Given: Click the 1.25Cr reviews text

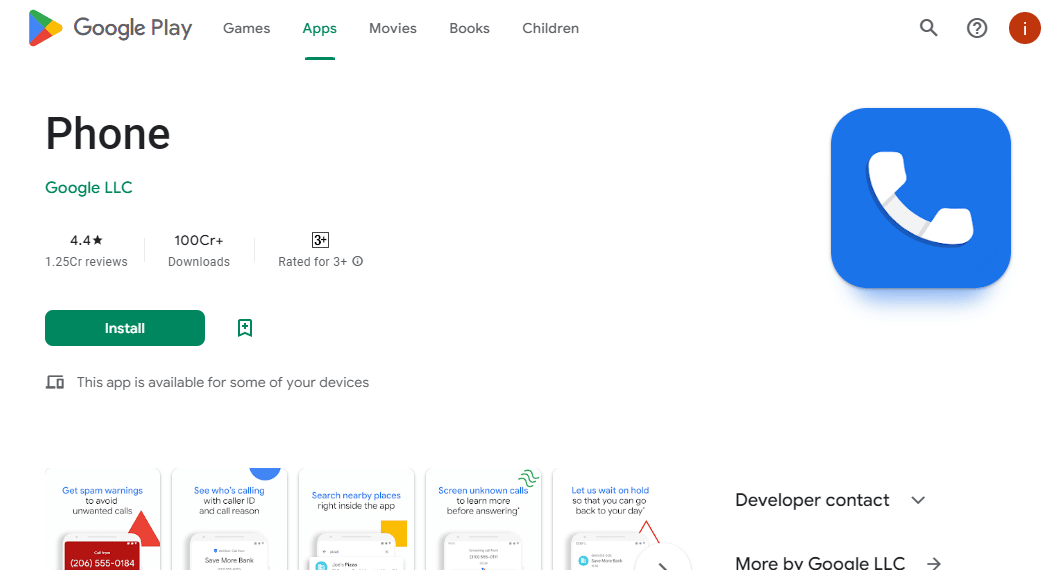Looking at the screenshot, I should tap(86, 261).
